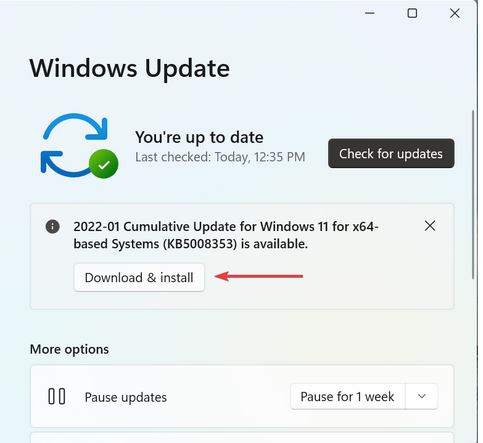Click the Last checked timestamp text

point(220,157)
